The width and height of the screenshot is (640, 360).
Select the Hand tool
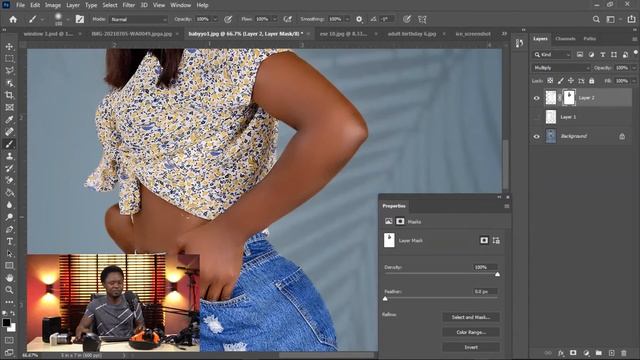pos(9,278)
